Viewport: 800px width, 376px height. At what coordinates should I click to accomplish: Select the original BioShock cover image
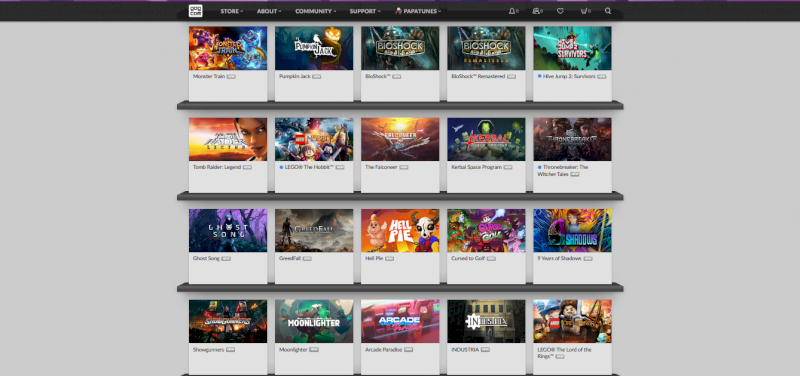(400, 48)
